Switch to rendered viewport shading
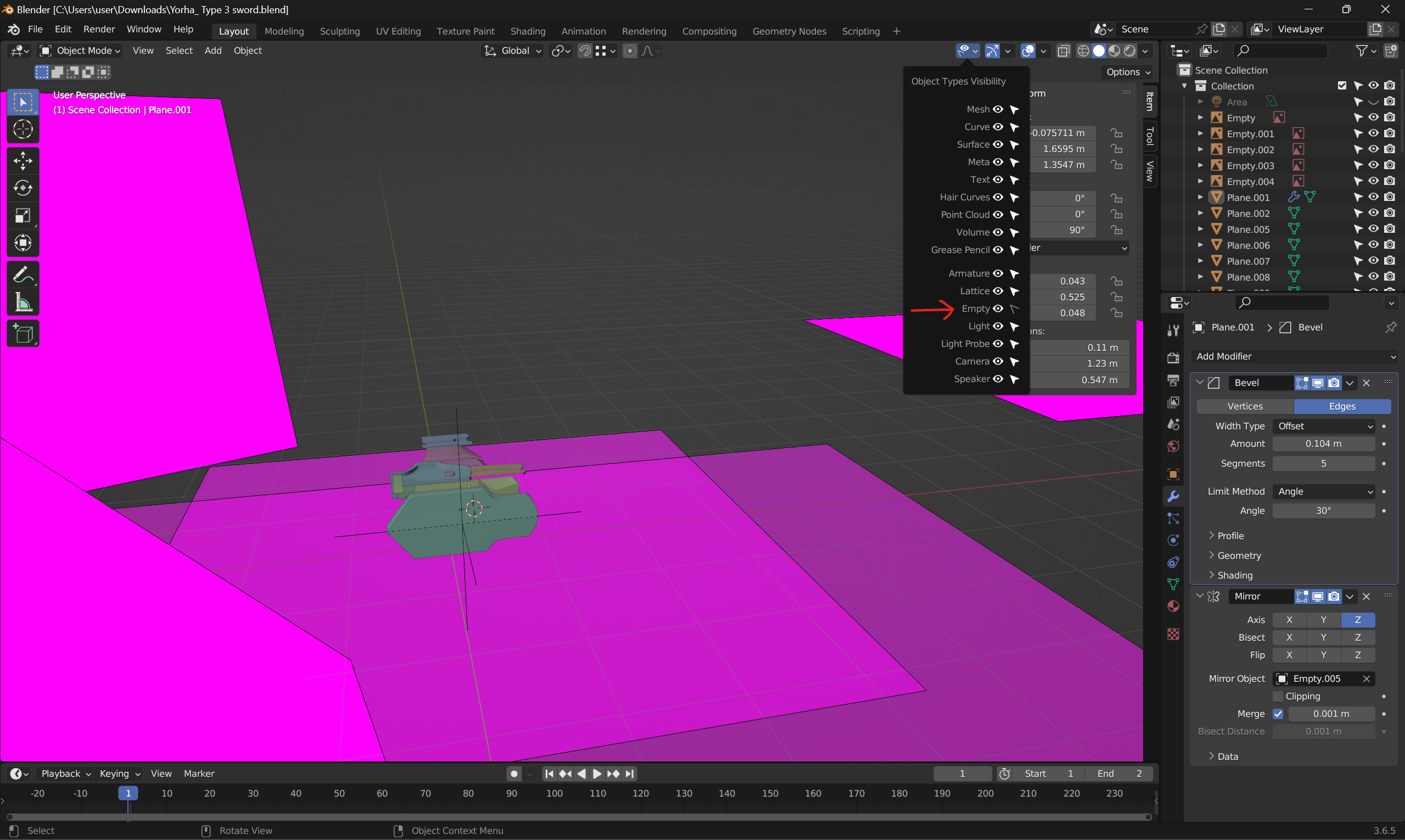The width and height of the screenshot is (1405, 840). (1130, 51)
